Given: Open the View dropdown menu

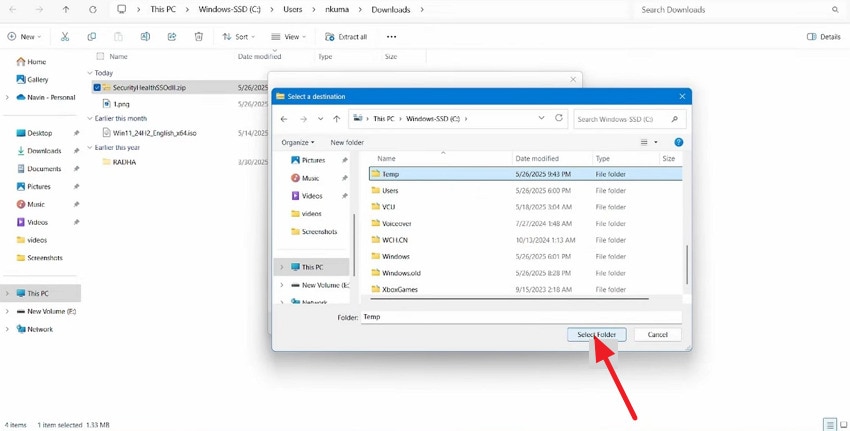Looking at the screenshot, I should [288, 37].
